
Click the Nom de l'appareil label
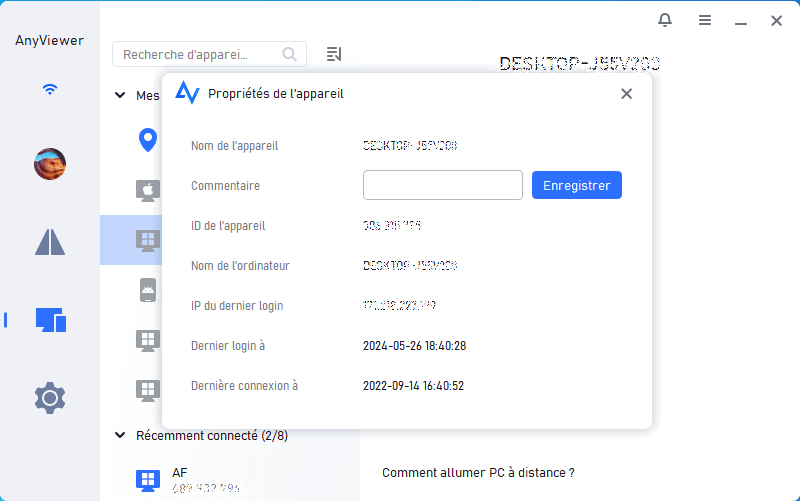click(235, 146)
